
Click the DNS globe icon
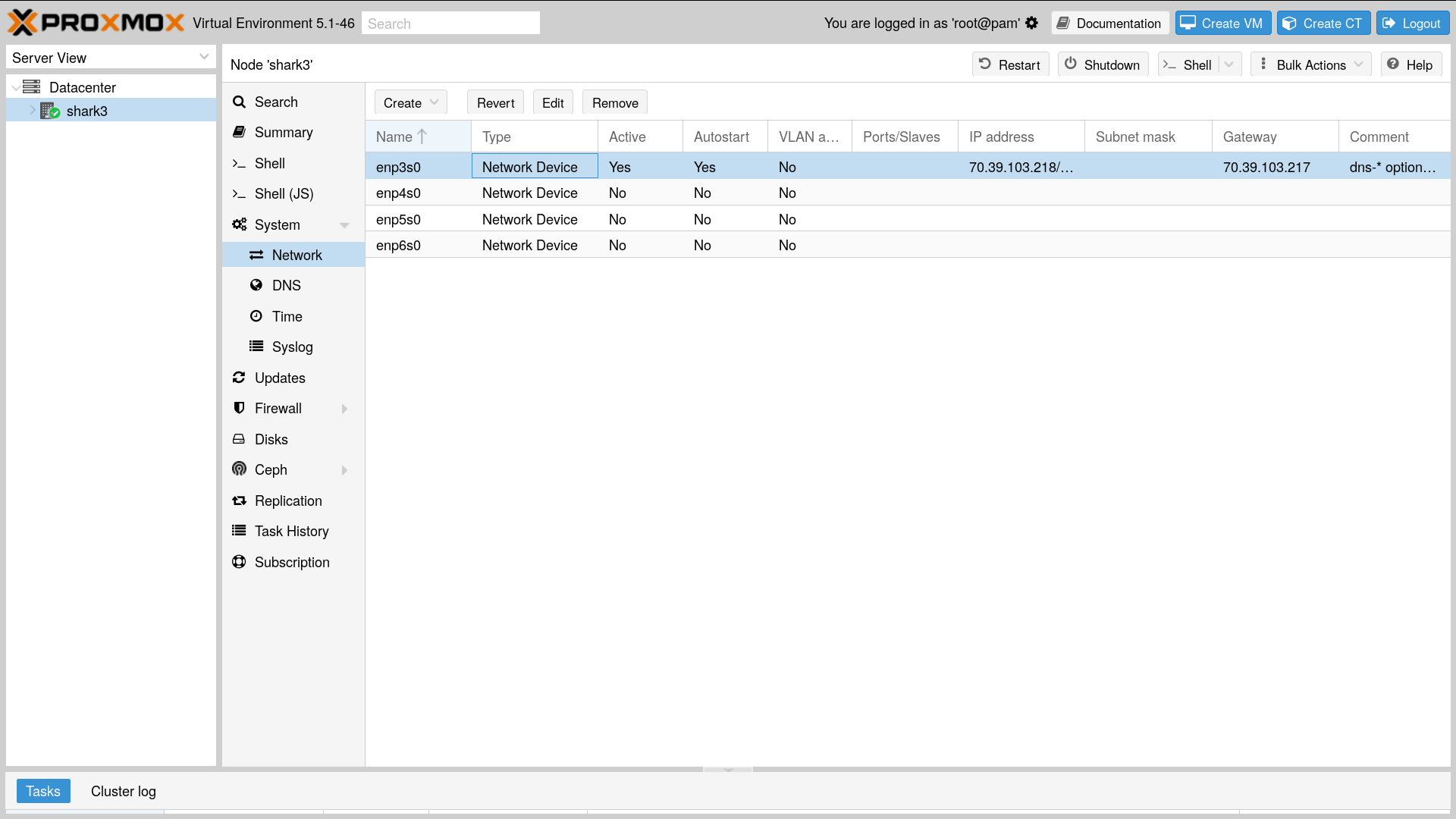click(x=256, y=285)
